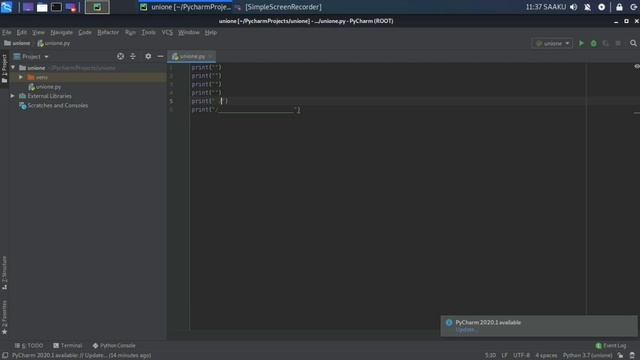Collapse all icon in Project panel header

(x=133, y=56)
